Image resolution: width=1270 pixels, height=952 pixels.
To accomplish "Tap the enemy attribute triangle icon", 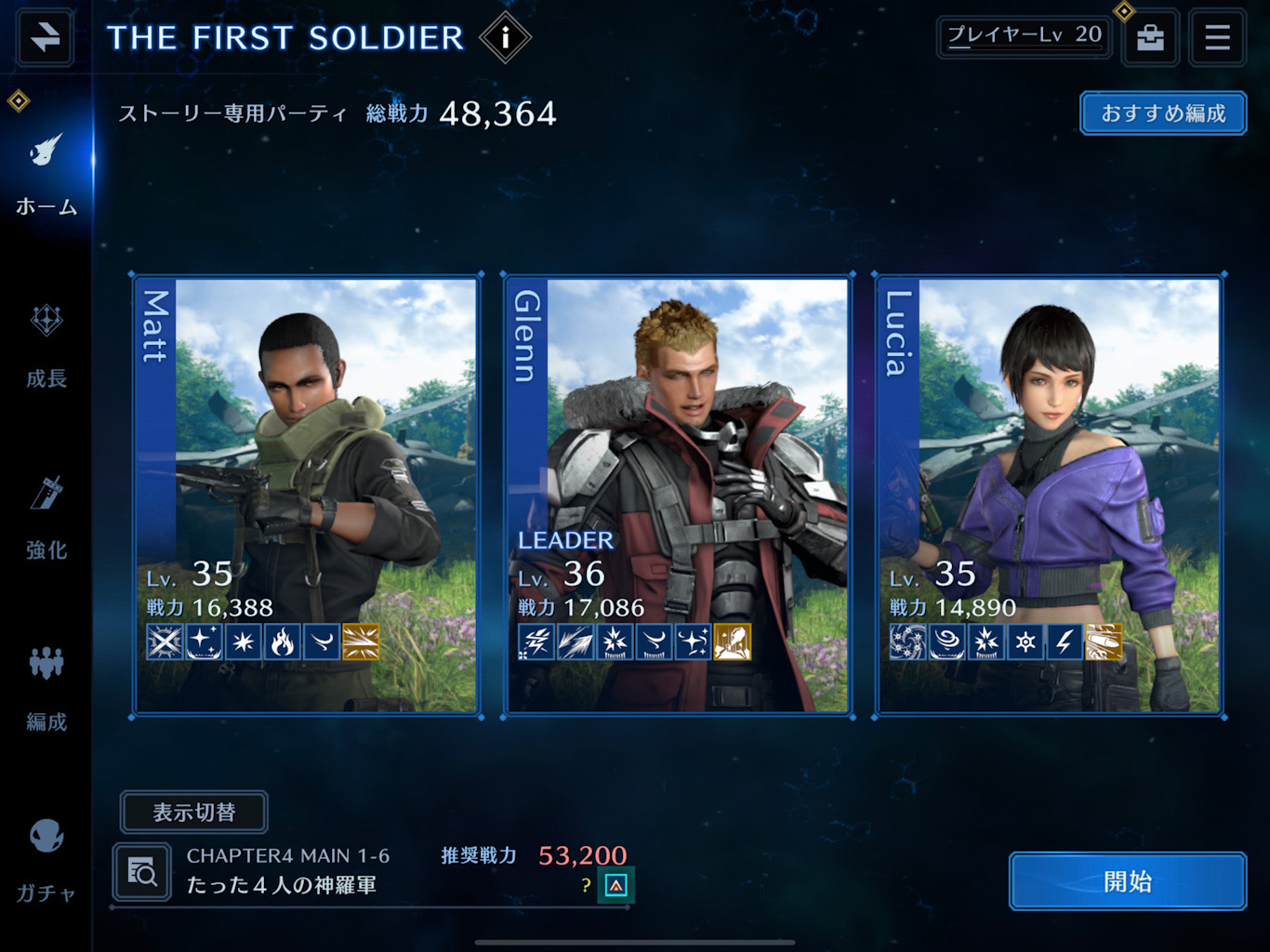I will pyautogui.click(x=615, y=885).
